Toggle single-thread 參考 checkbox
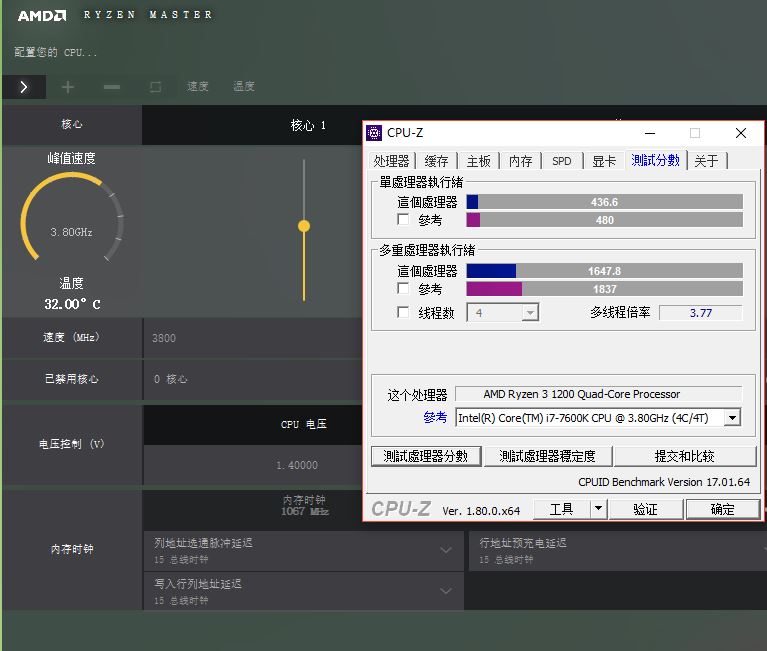The width and height of the screenshot is (767, 651). [x=403, y=219]
